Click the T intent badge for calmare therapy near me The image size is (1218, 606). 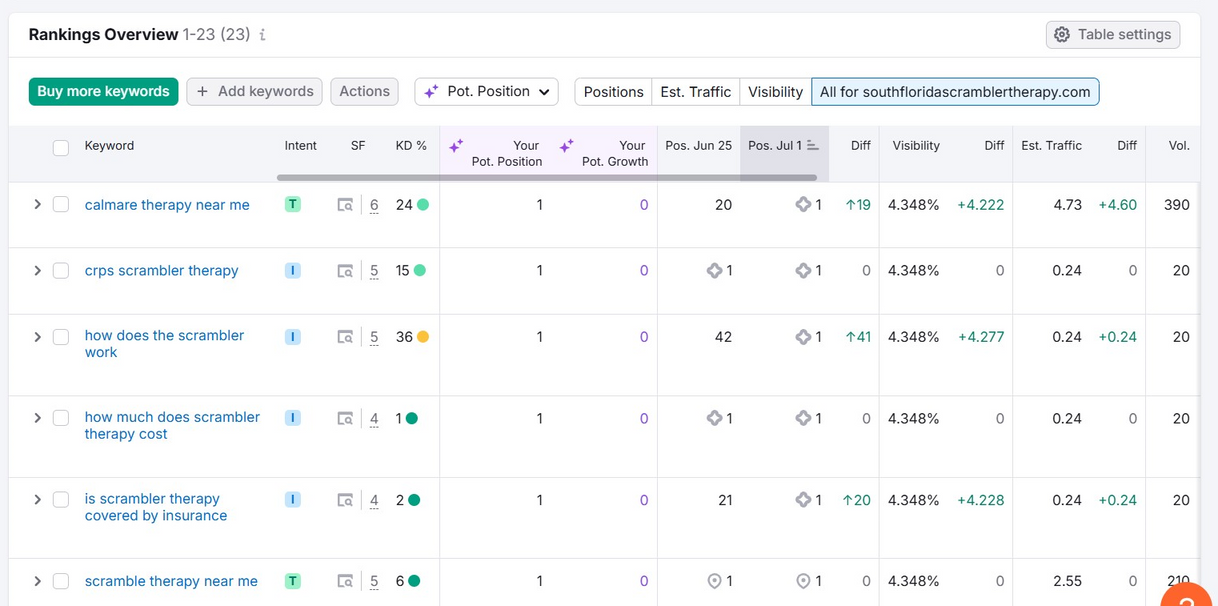coord(293,204)
